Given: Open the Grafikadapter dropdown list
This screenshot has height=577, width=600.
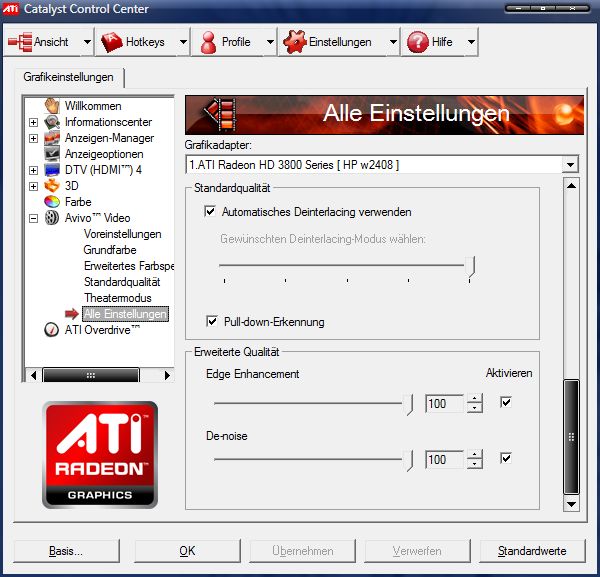Looking at the screenshot, I should click(x=570, y=165).
